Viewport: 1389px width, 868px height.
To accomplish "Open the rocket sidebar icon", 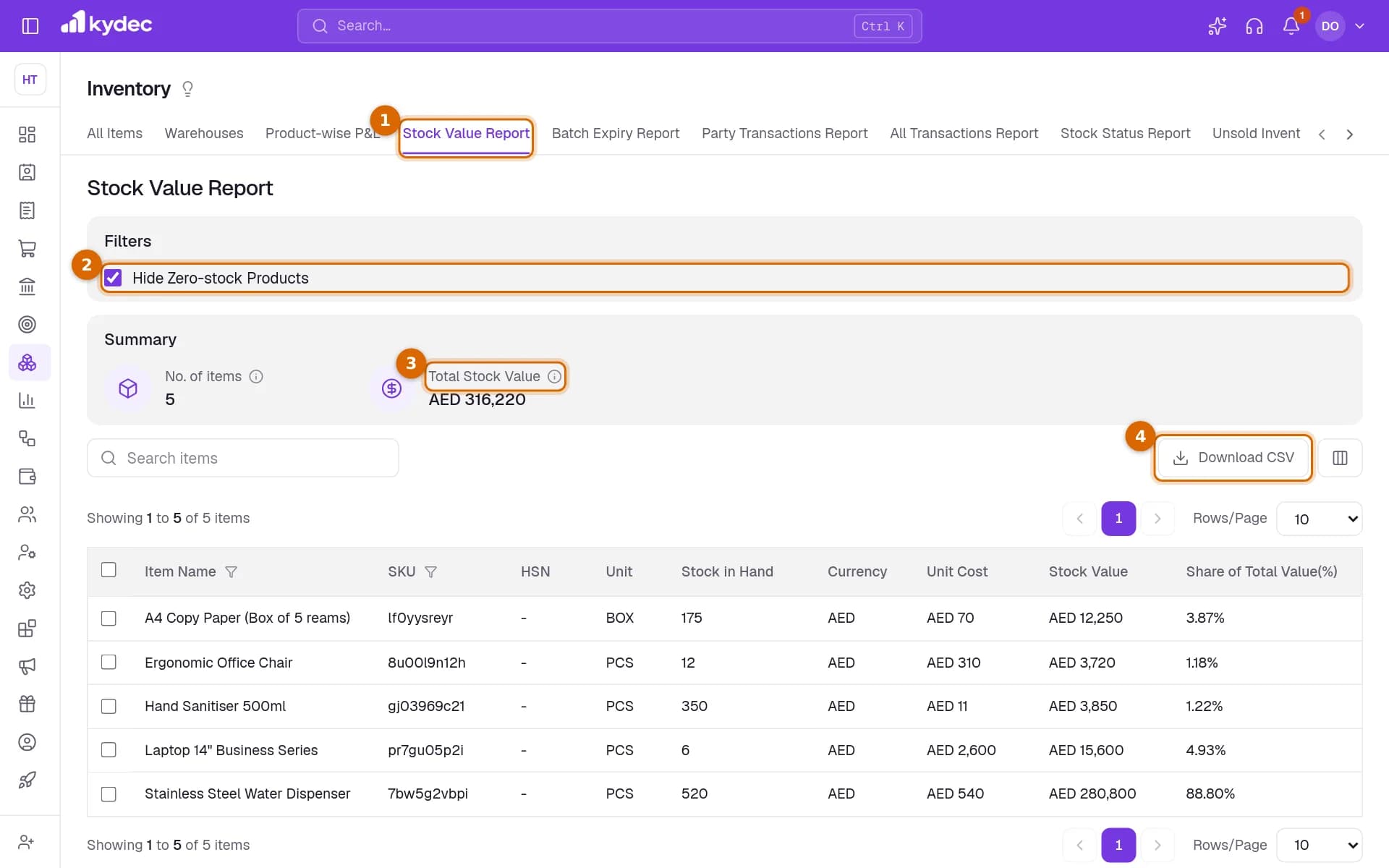I will coord(27,780).
